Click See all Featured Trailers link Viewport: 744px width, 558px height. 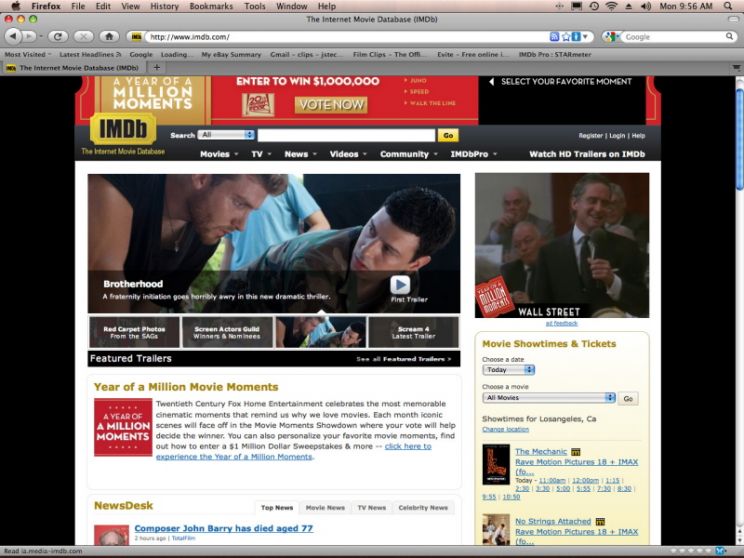403,359
